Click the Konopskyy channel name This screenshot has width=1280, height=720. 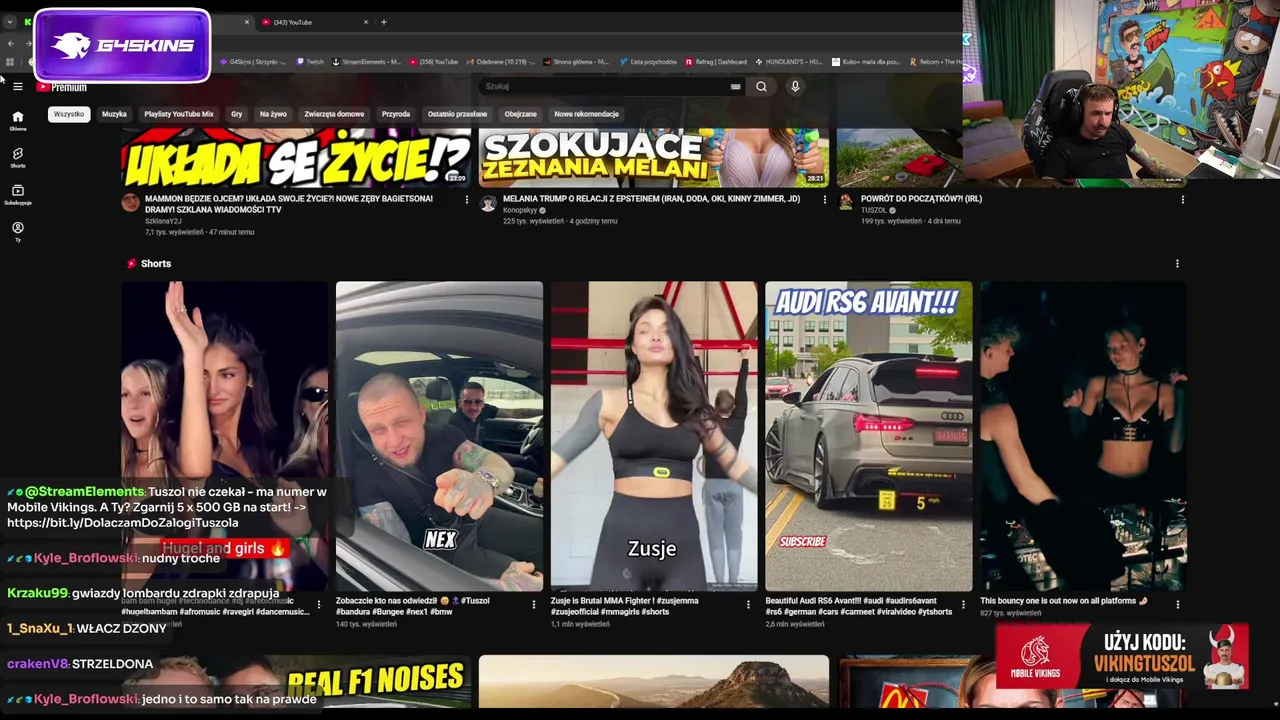pos(520,210)
